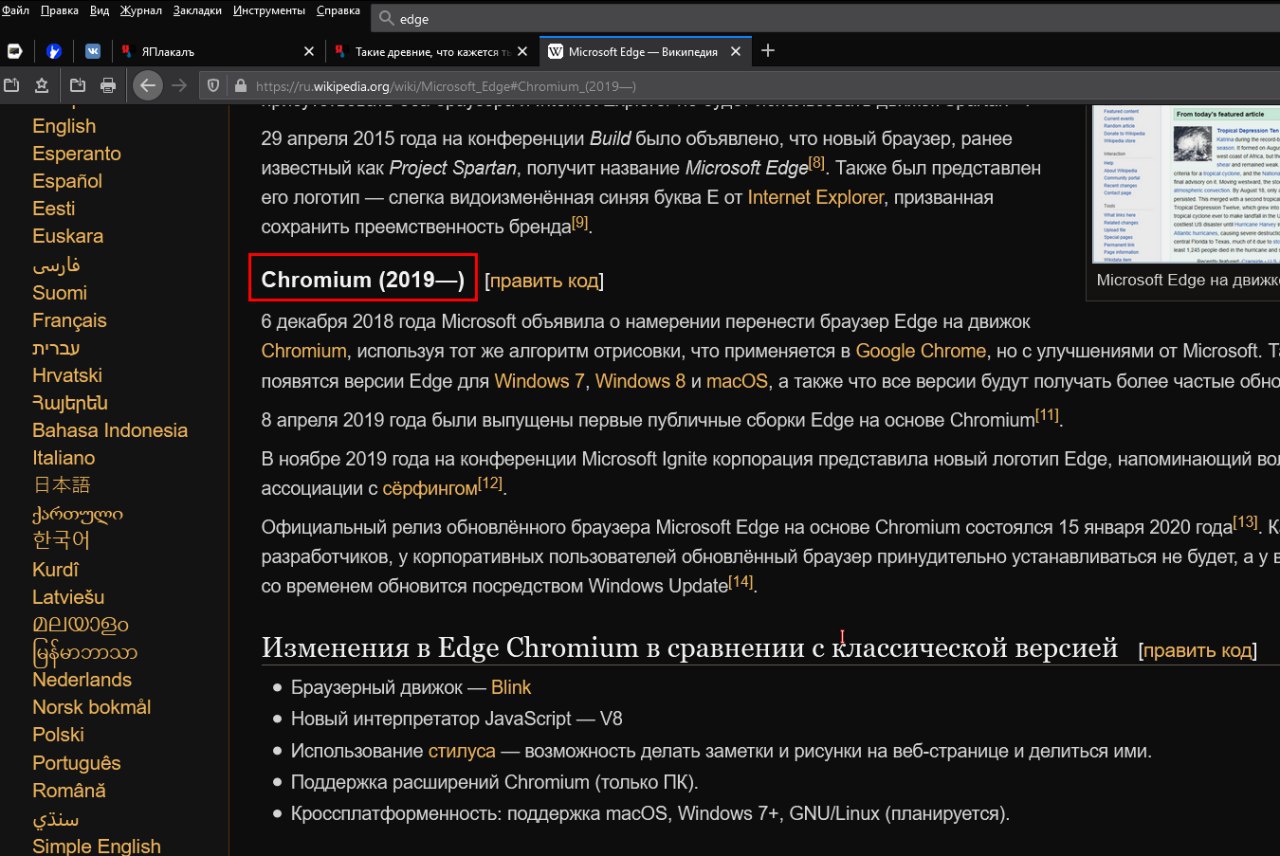Follow the Chromium article link
Screen dimensions: 1280x856
[304, 351]
